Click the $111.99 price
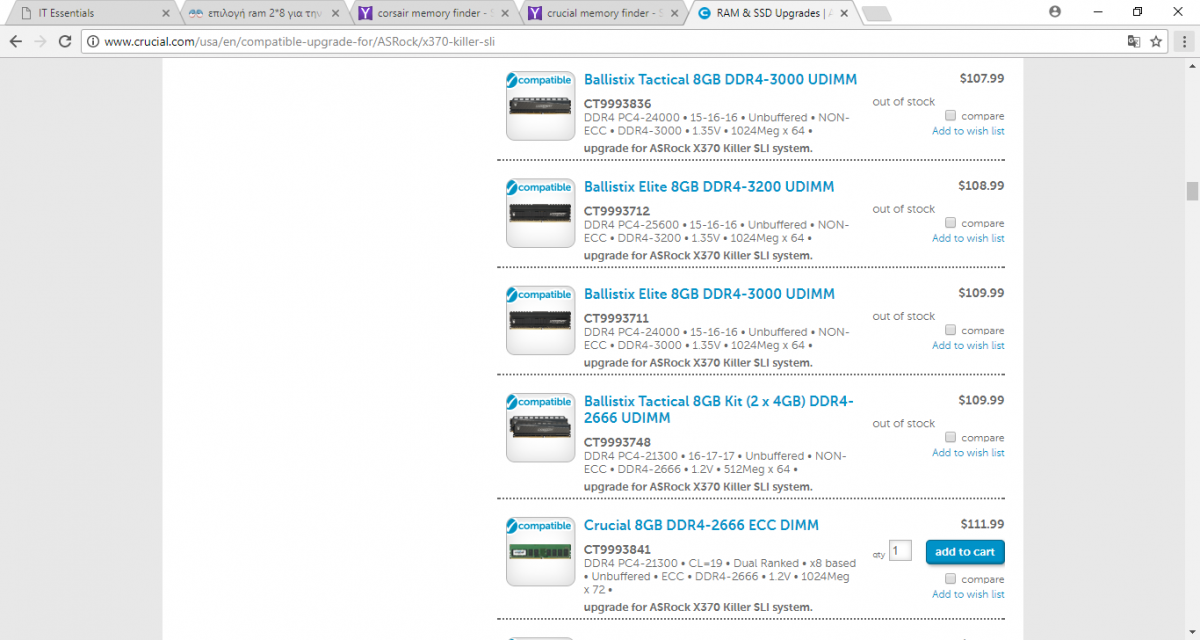This screenshot has width=1200, height=640. (982, 524)
